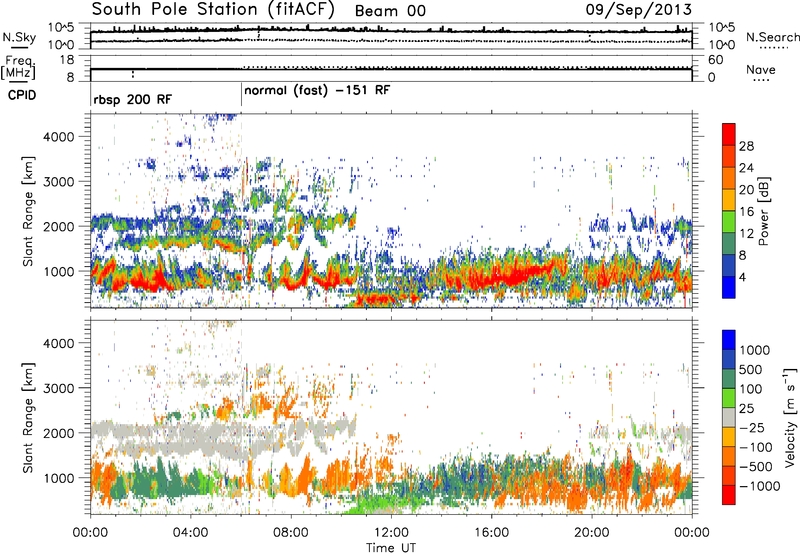Click the blue bottom of the Power color bar
This screenshot has height=554, width=800.
pos(729,287)
